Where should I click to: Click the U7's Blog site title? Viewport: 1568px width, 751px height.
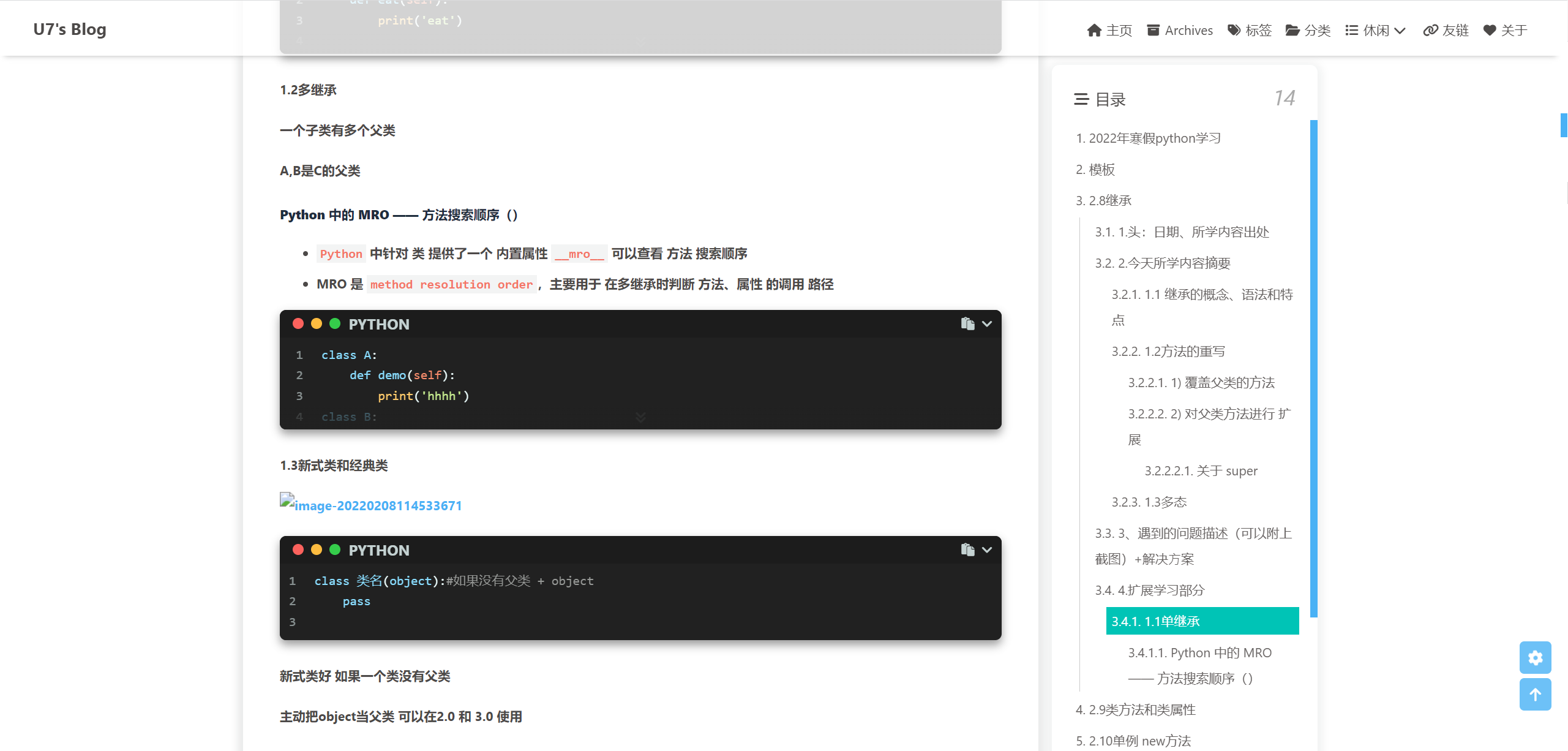point(70,29)
